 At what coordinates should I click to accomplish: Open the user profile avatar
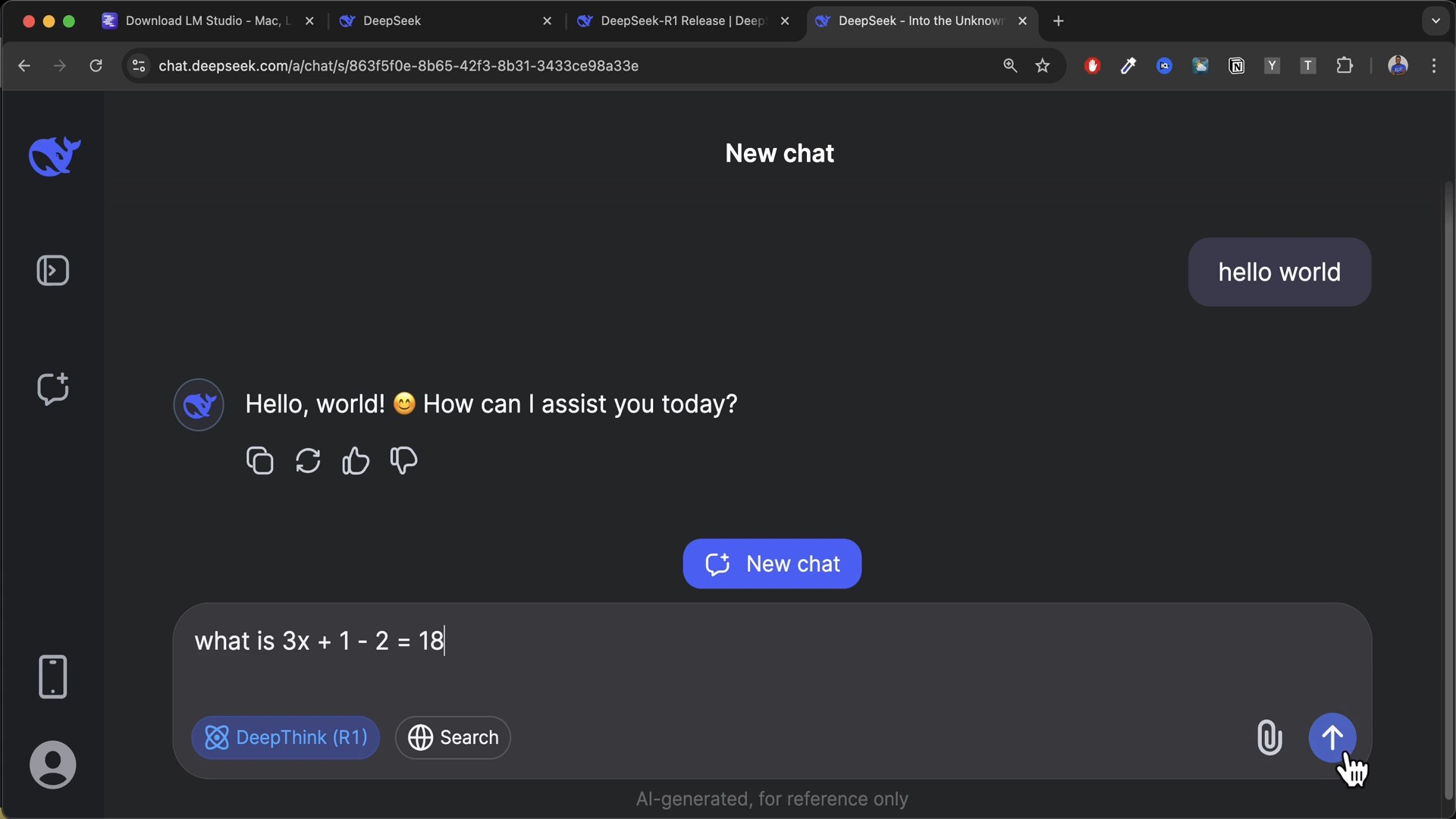53,764
